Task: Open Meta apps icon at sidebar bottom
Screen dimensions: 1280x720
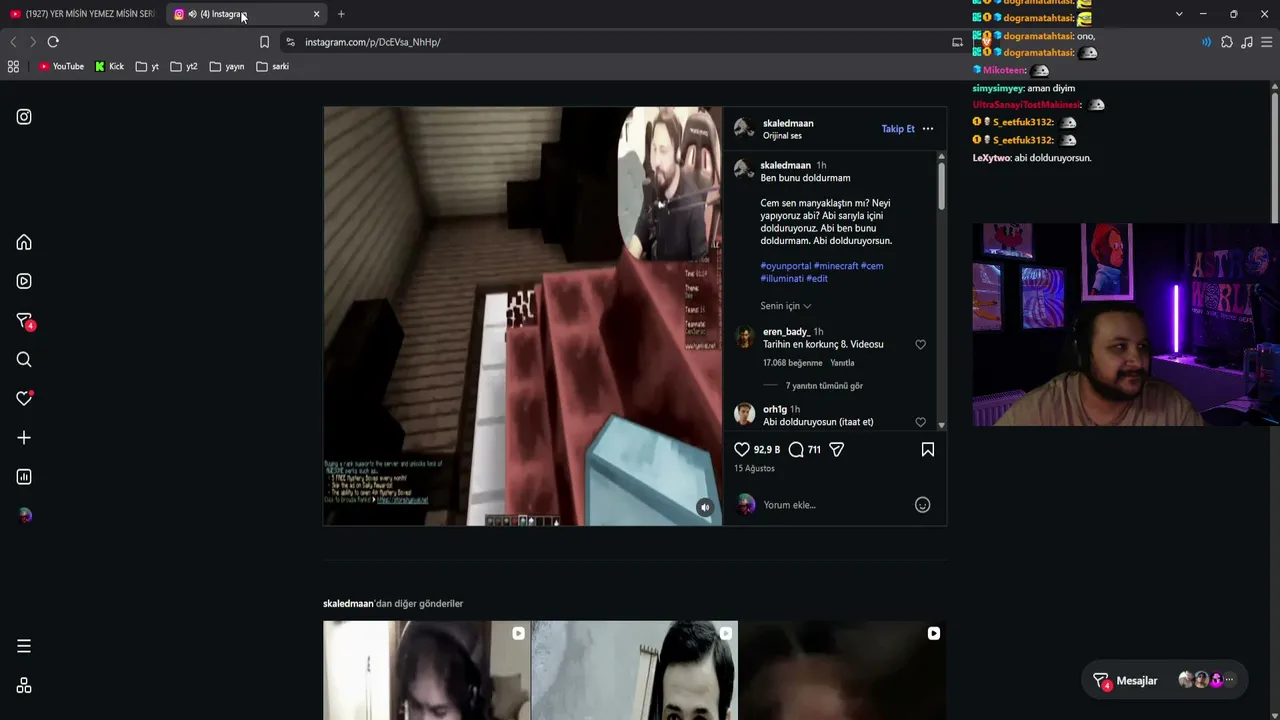Action: (x=24, y=686)
